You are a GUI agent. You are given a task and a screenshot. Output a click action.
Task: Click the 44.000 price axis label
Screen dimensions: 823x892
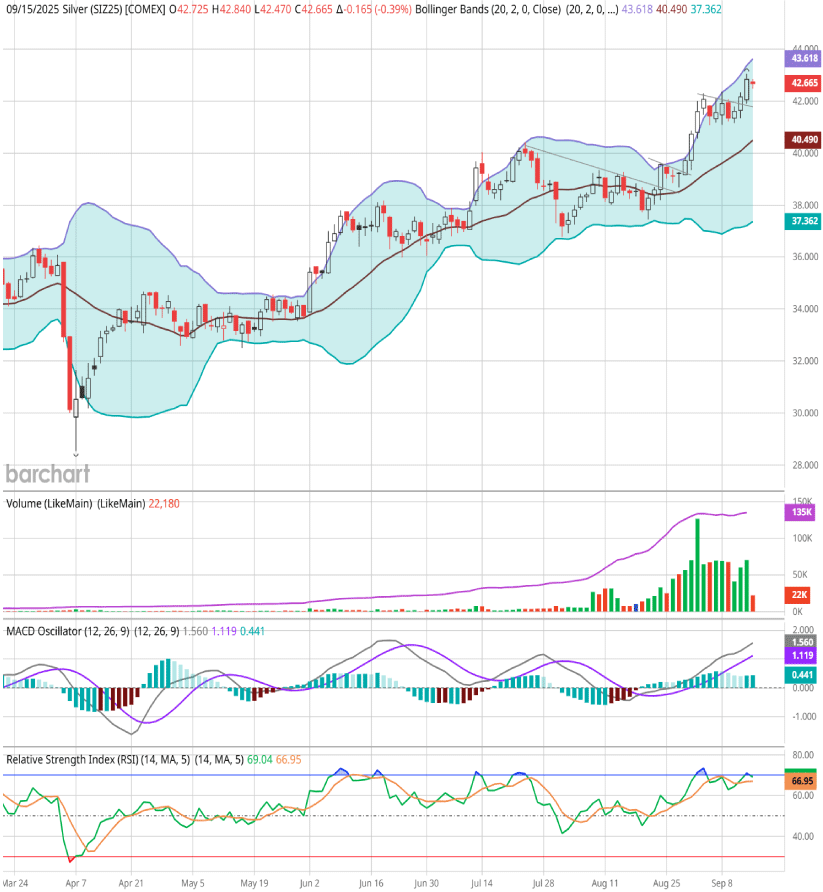click(x=802, y=49)
